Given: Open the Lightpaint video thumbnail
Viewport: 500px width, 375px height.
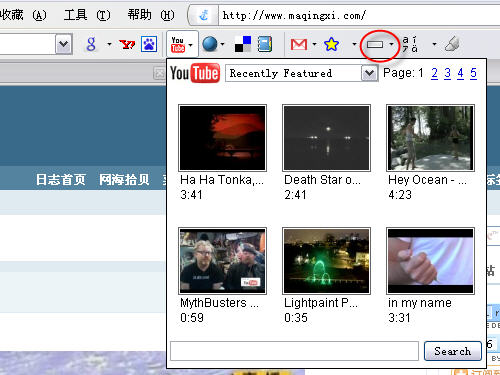Looking at the screenshot, I should click(326, 261).
